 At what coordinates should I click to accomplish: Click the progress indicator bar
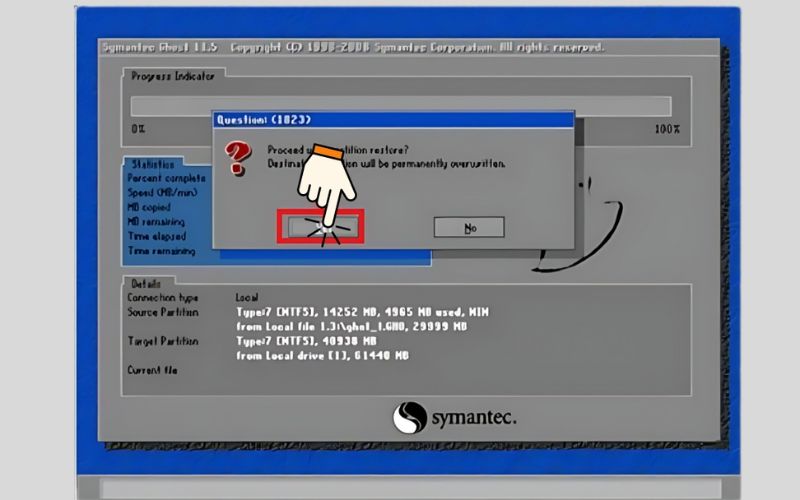401,106
